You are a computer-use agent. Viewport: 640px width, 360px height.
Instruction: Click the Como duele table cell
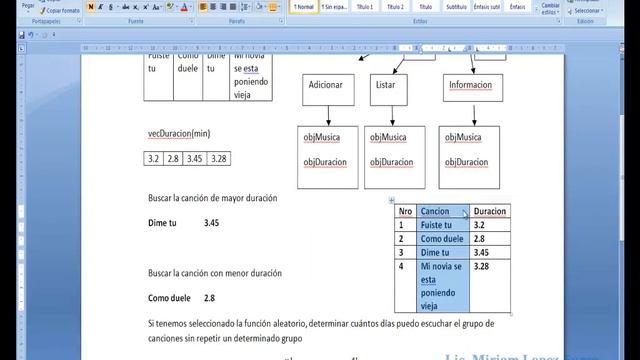[x=443, y=239]
